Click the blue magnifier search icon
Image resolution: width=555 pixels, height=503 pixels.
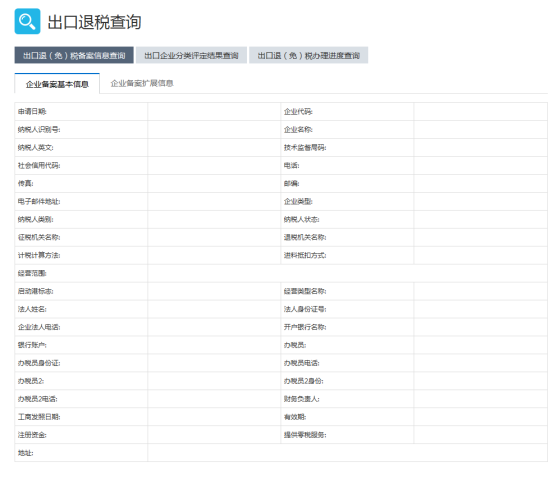[x=27, y=21]
